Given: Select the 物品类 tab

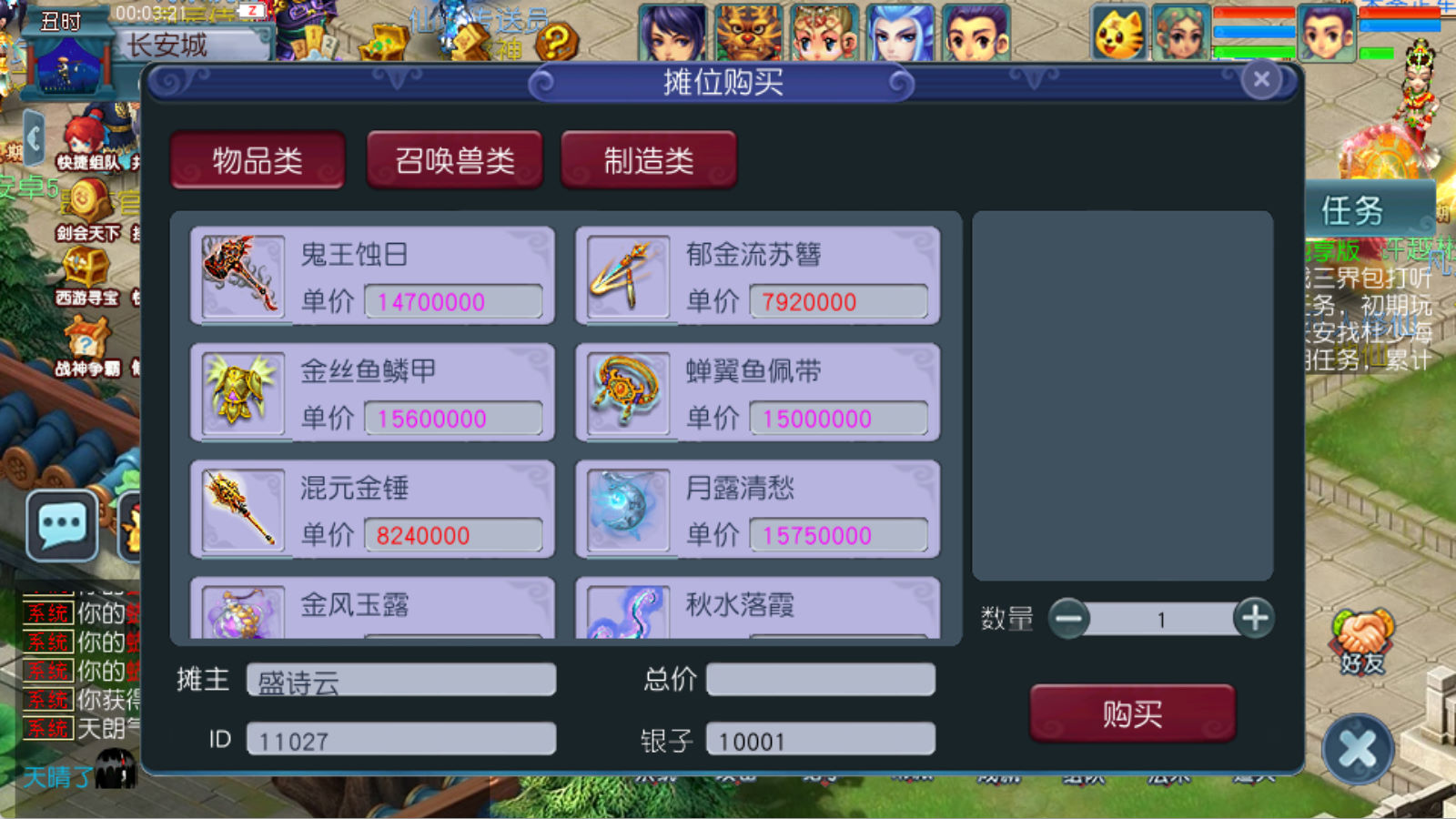Looking at the screenshot, I should [258, 160].
